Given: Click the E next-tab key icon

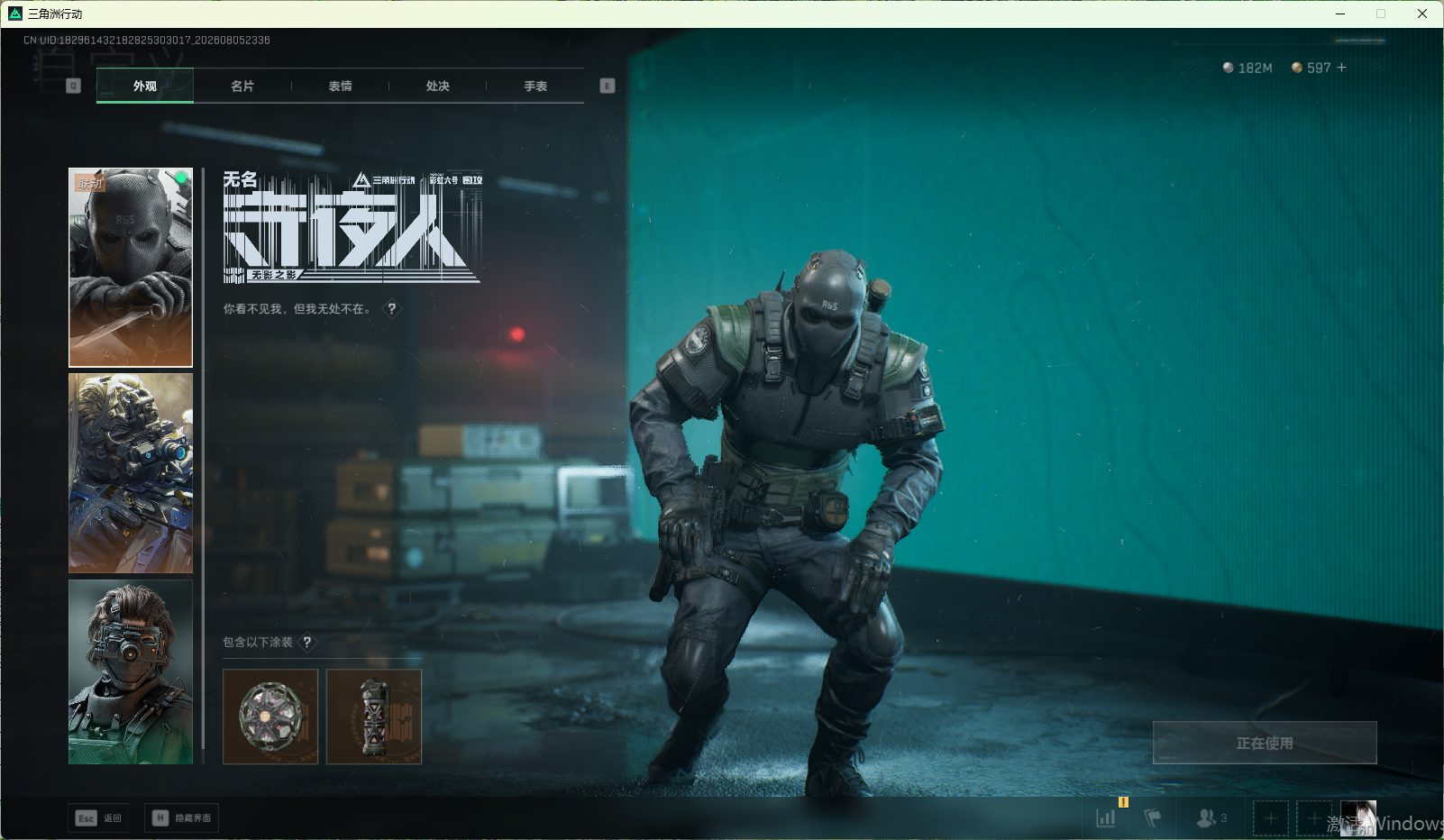Looking at the screenshot, I should (x=608, y=86).
